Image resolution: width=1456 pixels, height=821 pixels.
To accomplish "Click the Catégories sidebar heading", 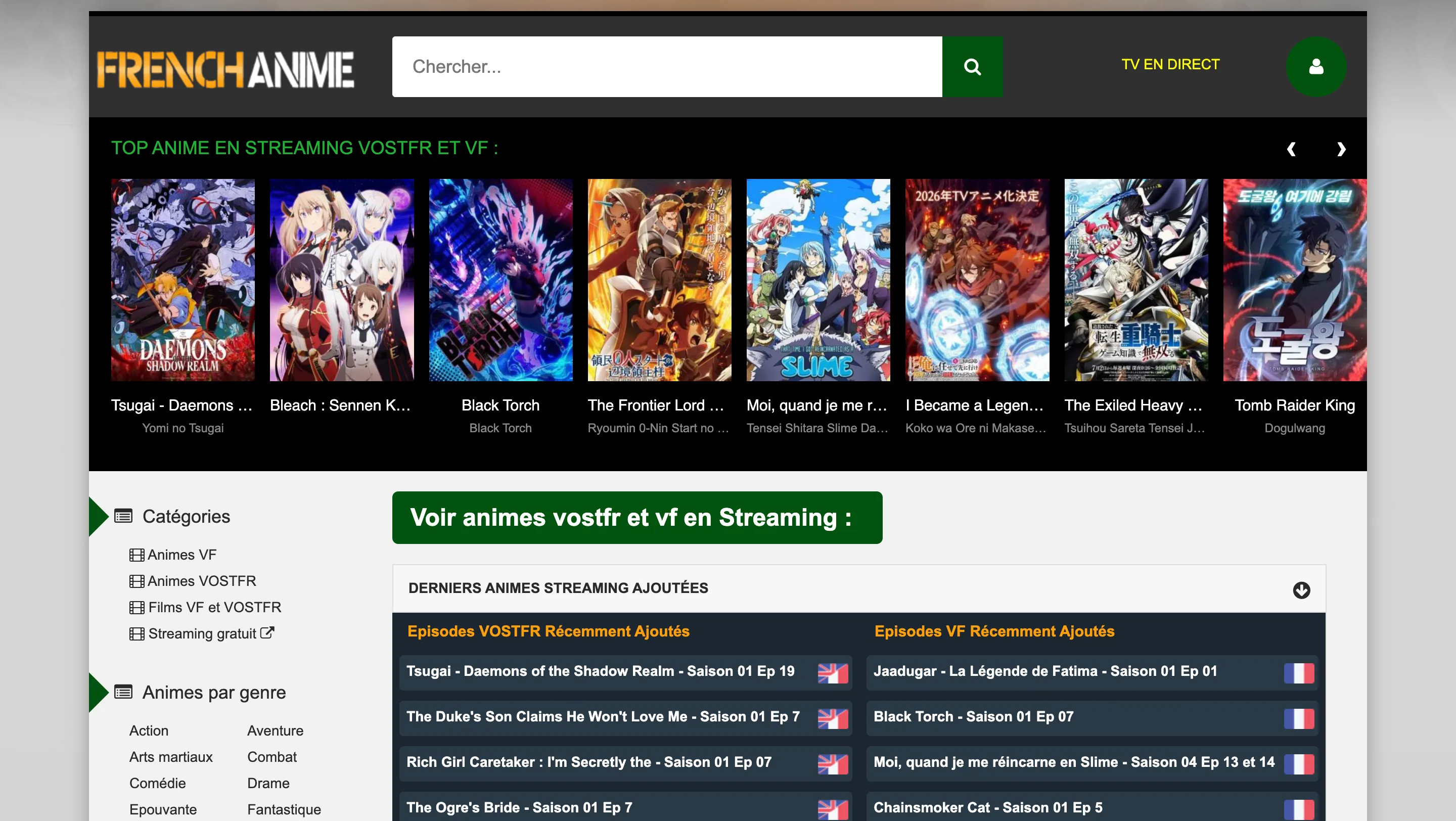I will [x=186, y=517].
